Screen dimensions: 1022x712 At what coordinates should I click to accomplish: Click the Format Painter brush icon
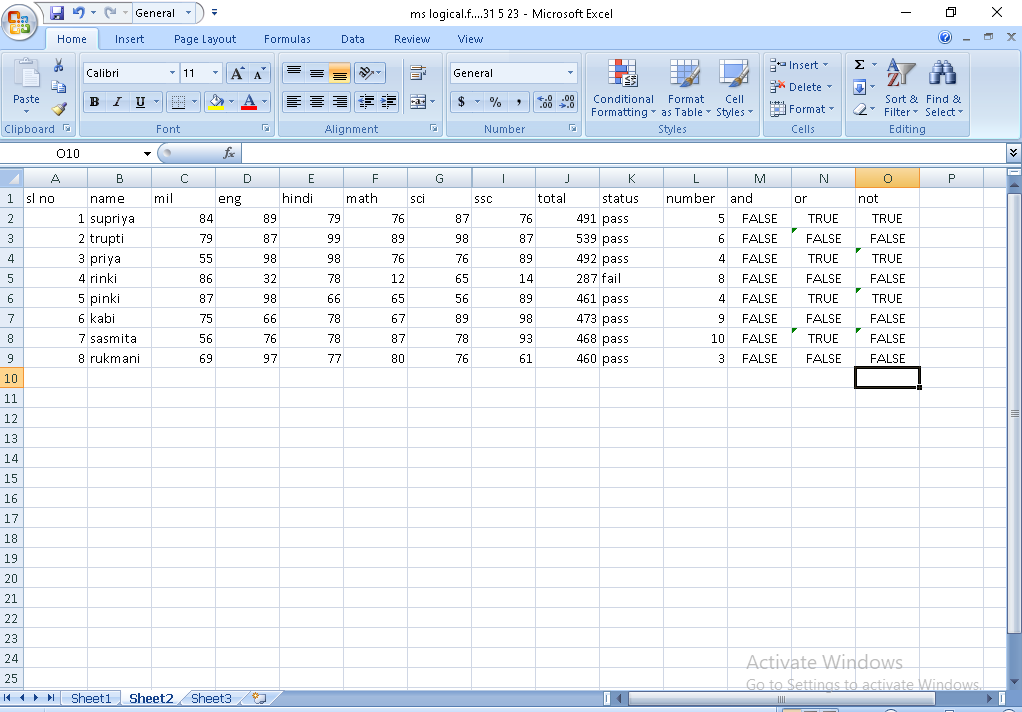[x=58, y=109]
